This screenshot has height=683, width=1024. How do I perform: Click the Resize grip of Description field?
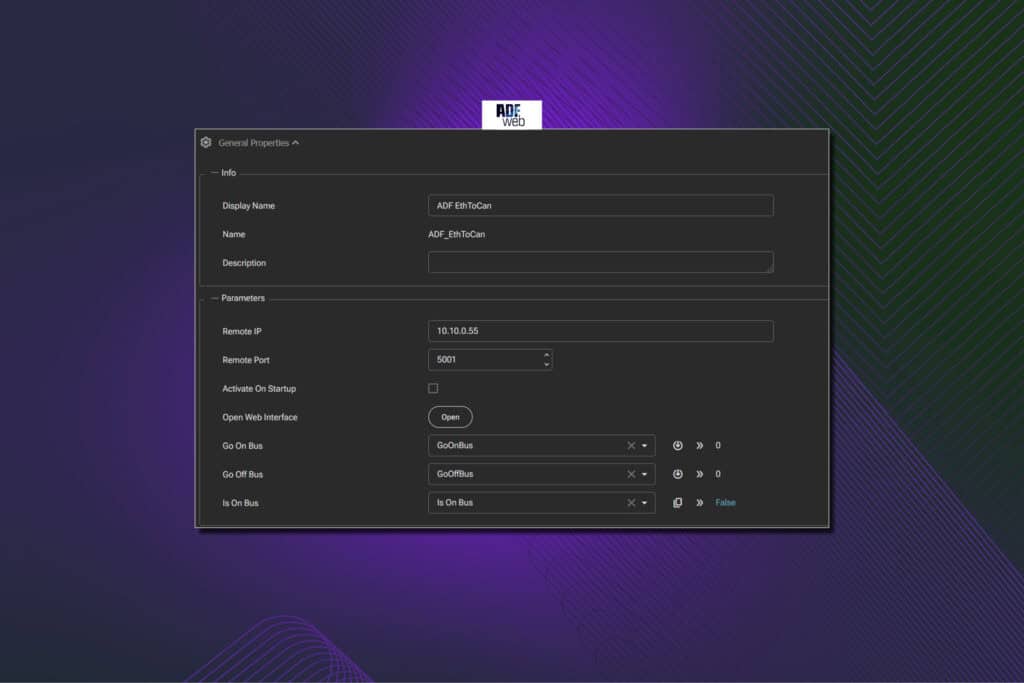pyautogui.click(x=769, y=268)
